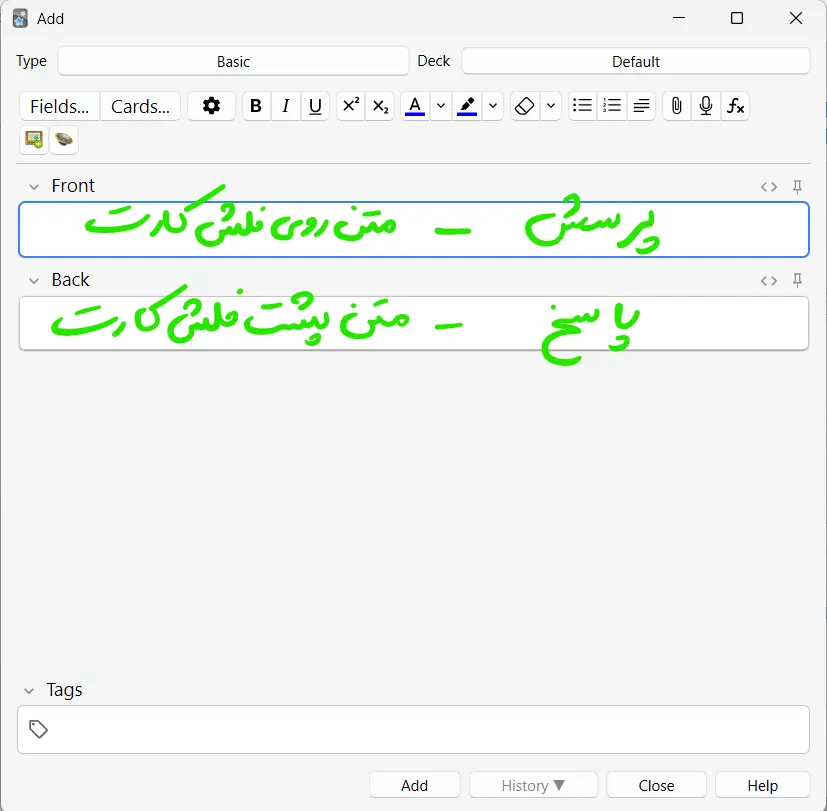
Task: Open text color picker dropdown
Action: pyautogui.click(x=441, y=106)
